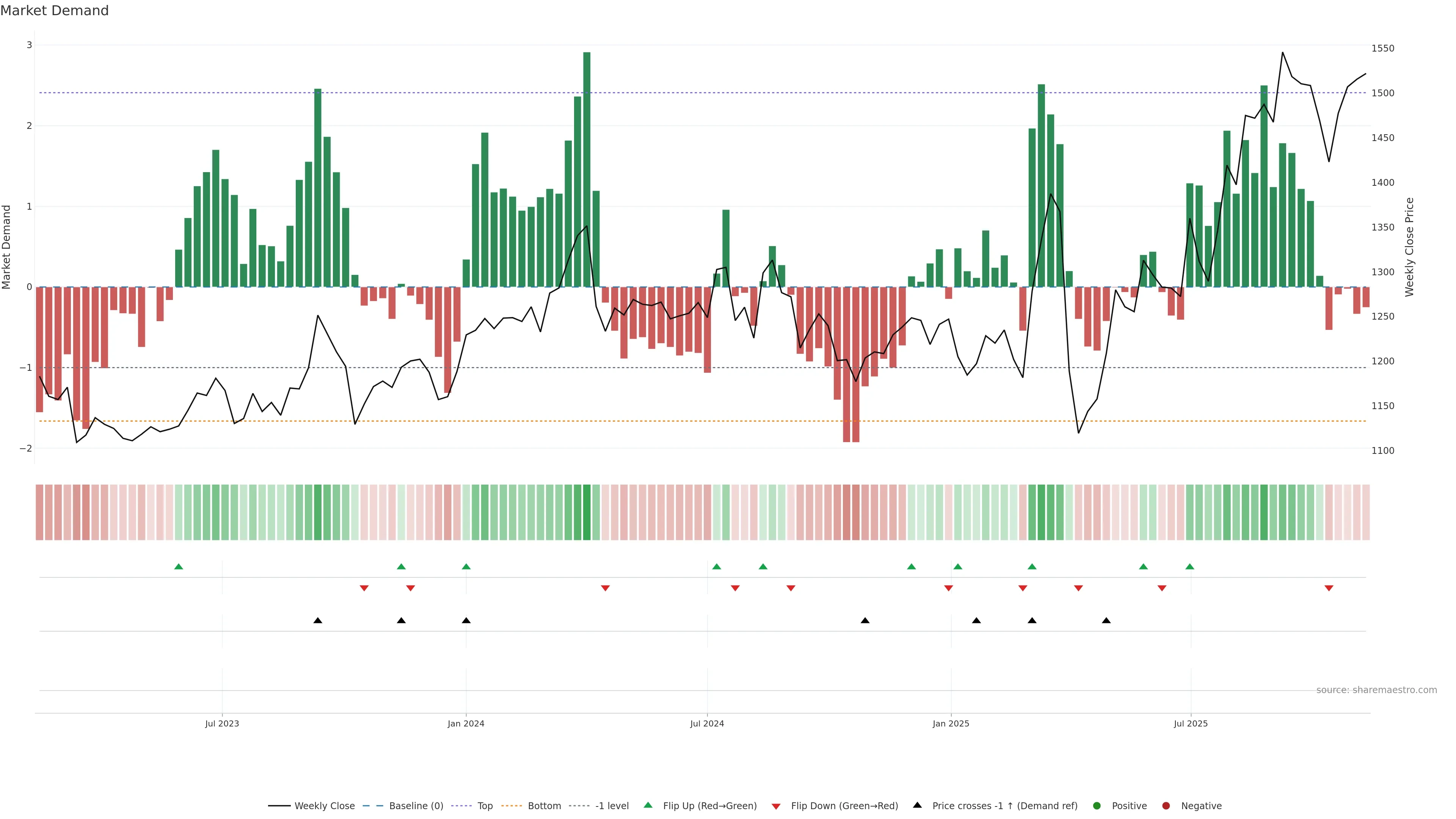Toggle Weekly Close legend entry
Image resolution: width=1456 pixels, height=819 pixels.
click(324, 805)
